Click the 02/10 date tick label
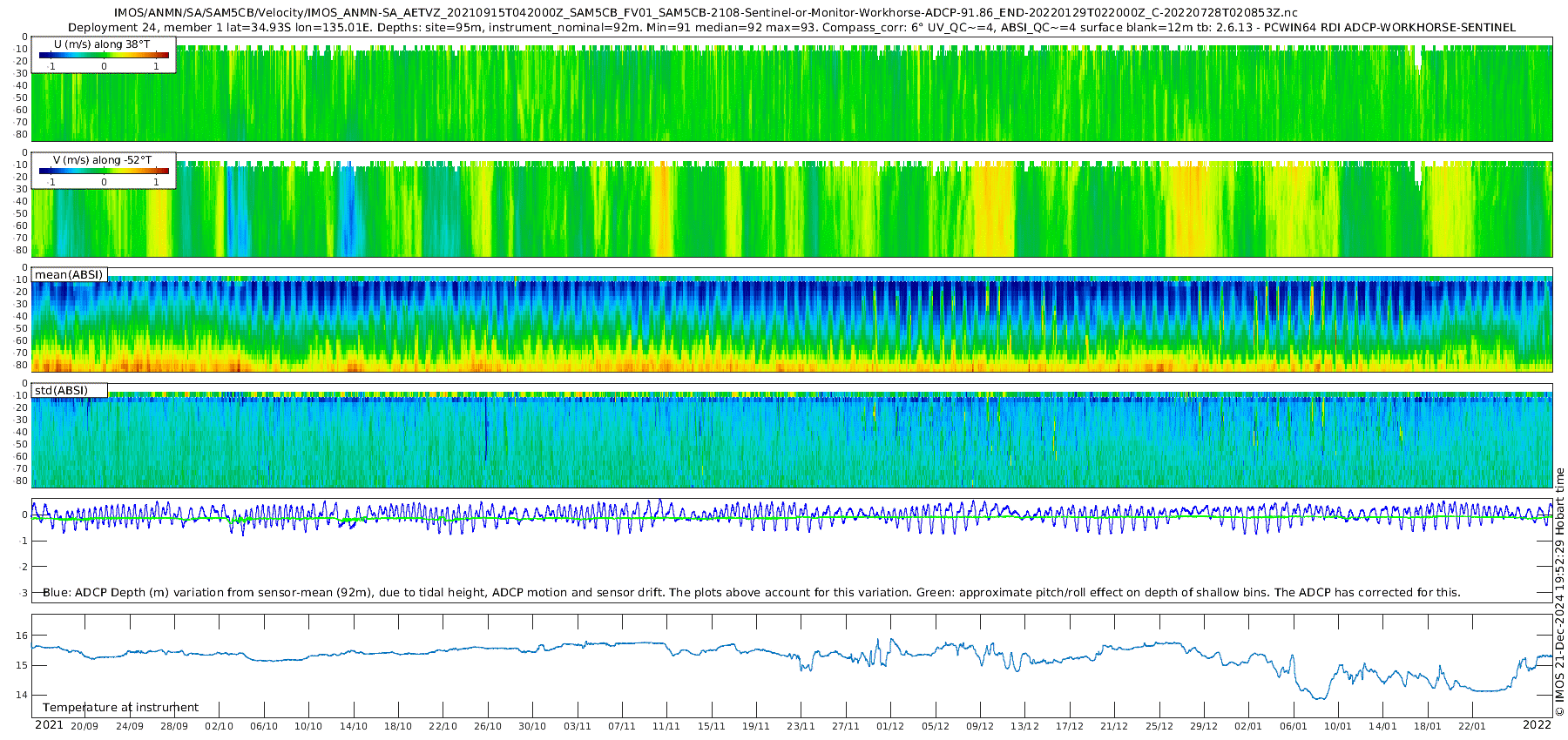Viewport: 1568px width, 740px height. point(219,726)
